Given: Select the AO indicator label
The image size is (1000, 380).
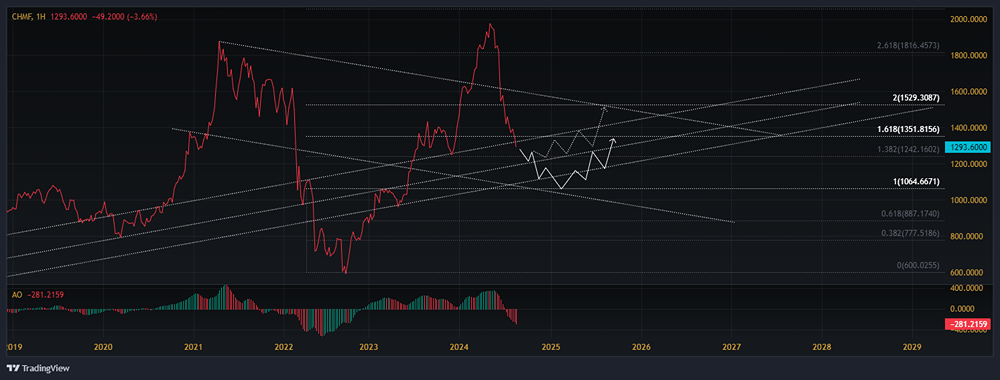Looking at the screenshot, I should coord(18,295).
